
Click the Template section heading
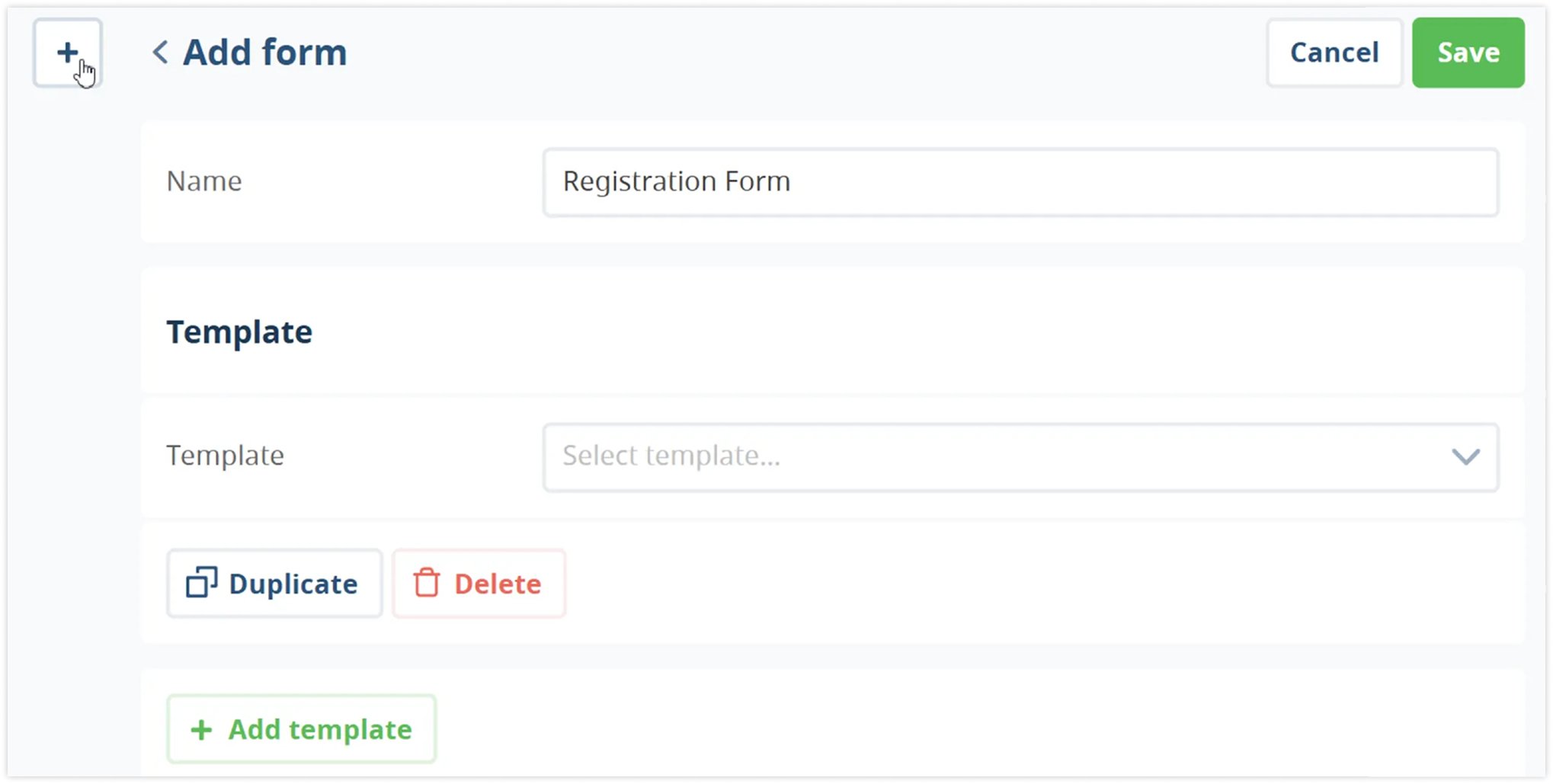239,331
